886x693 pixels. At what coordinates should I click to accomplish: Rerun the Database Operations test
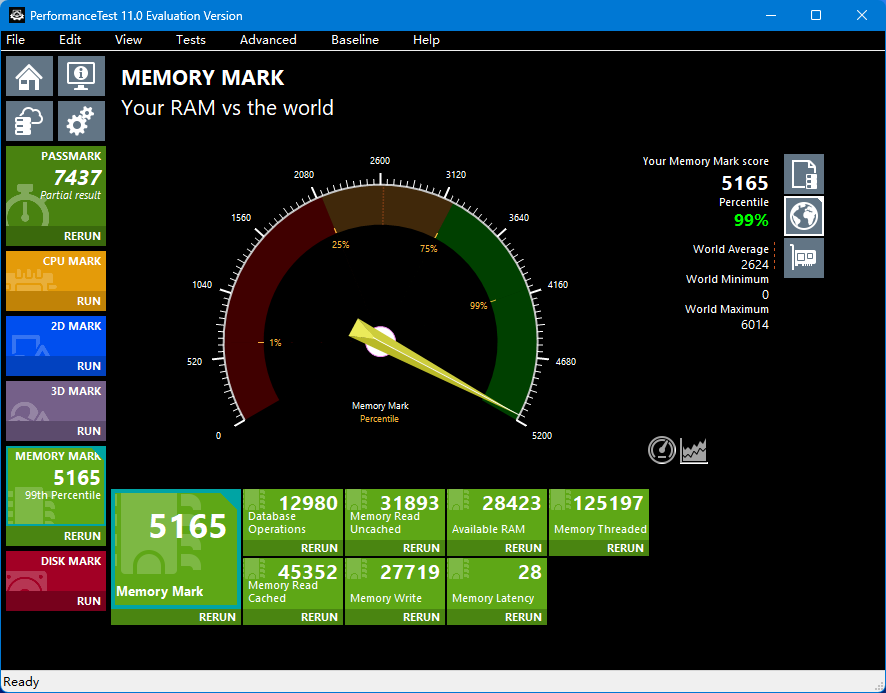click(x=319, y=548)
